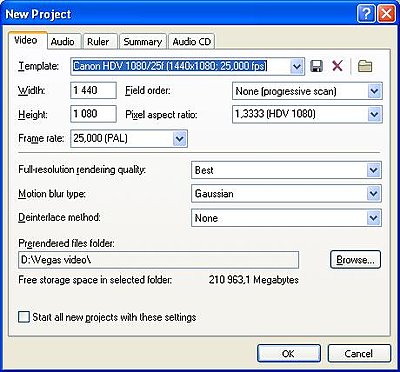Expand the Deinterlace method dropdown

point(373,218)
